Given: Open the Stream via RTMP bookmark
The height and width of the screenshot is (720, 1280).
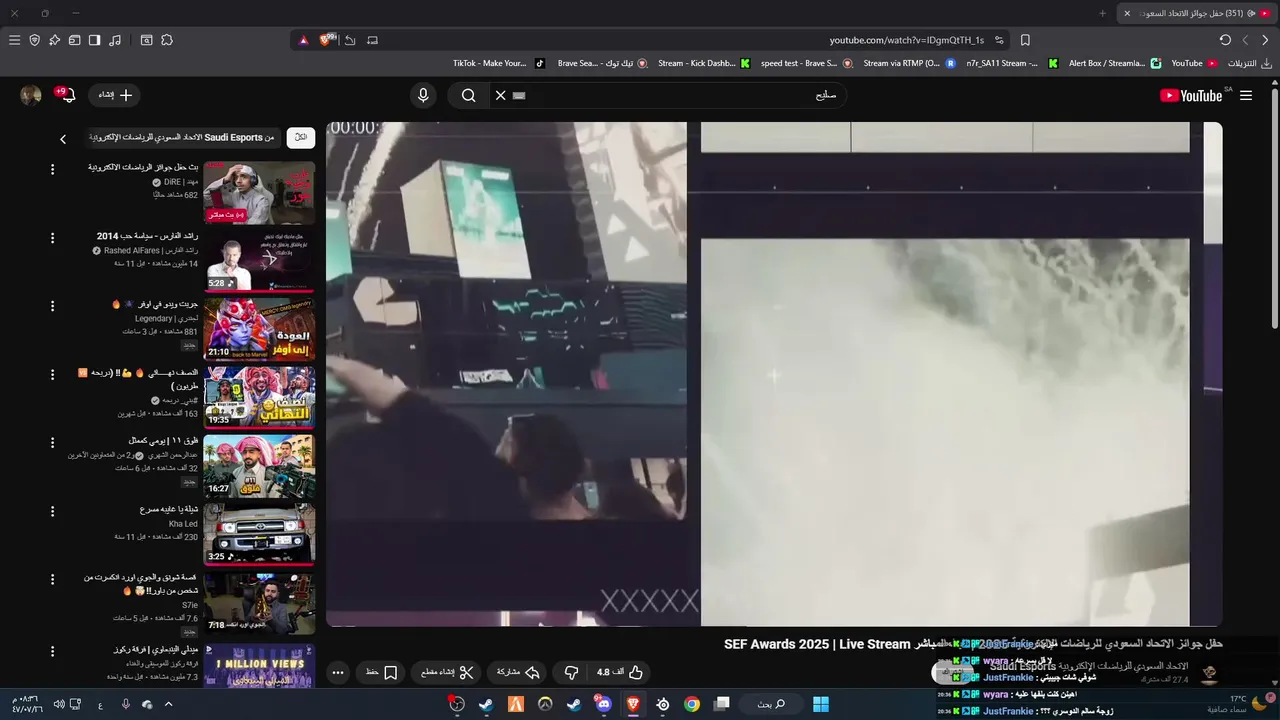Looking at the screenshot, I should click(x=909, y=63).
